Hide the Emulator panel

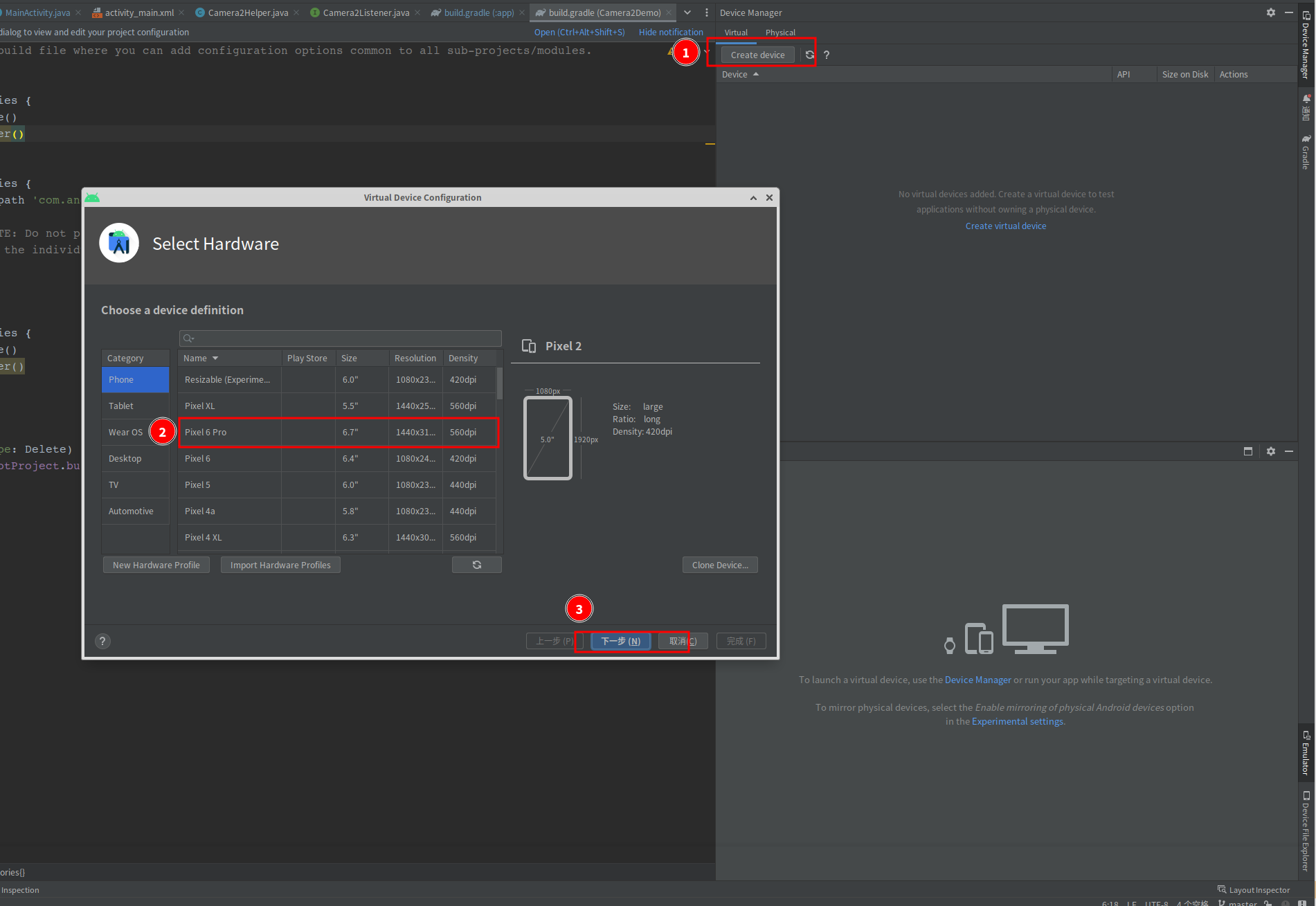click(x=1289, y=451)
